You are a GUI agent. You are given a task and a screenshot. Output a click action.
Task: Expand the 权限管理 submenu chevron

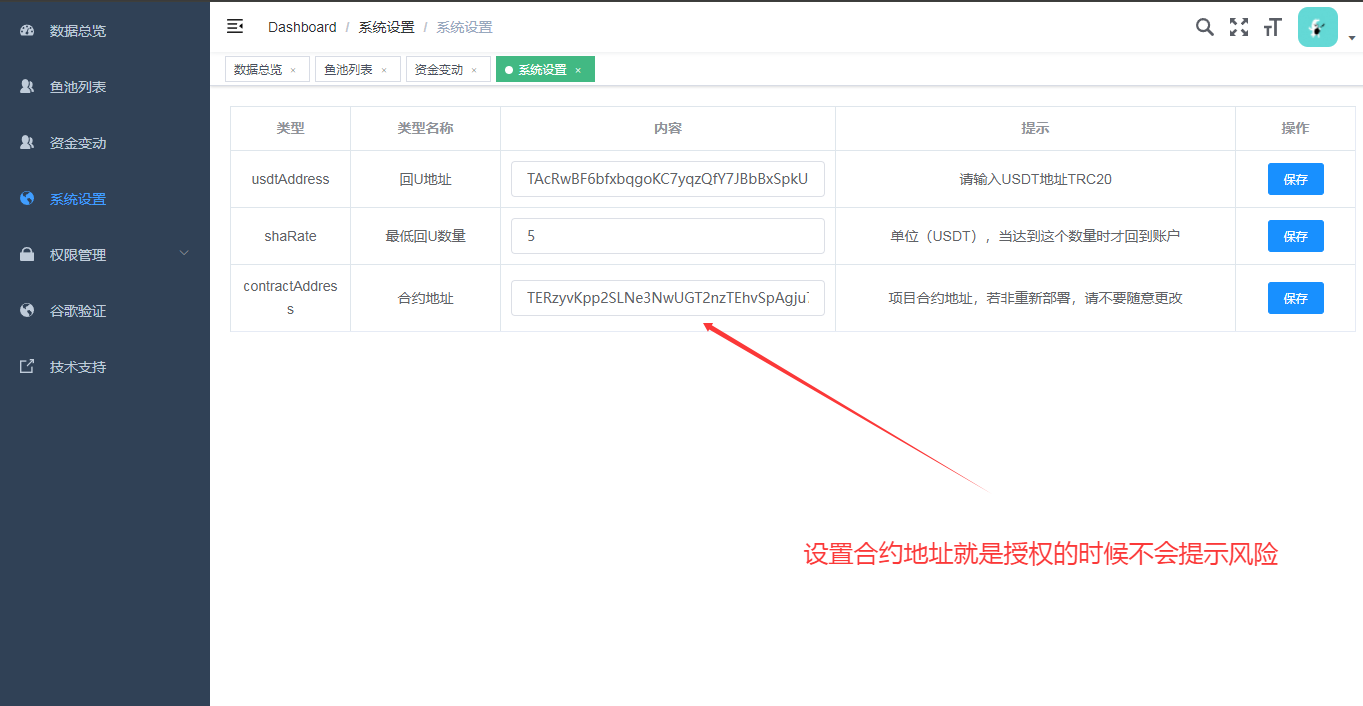183,254
